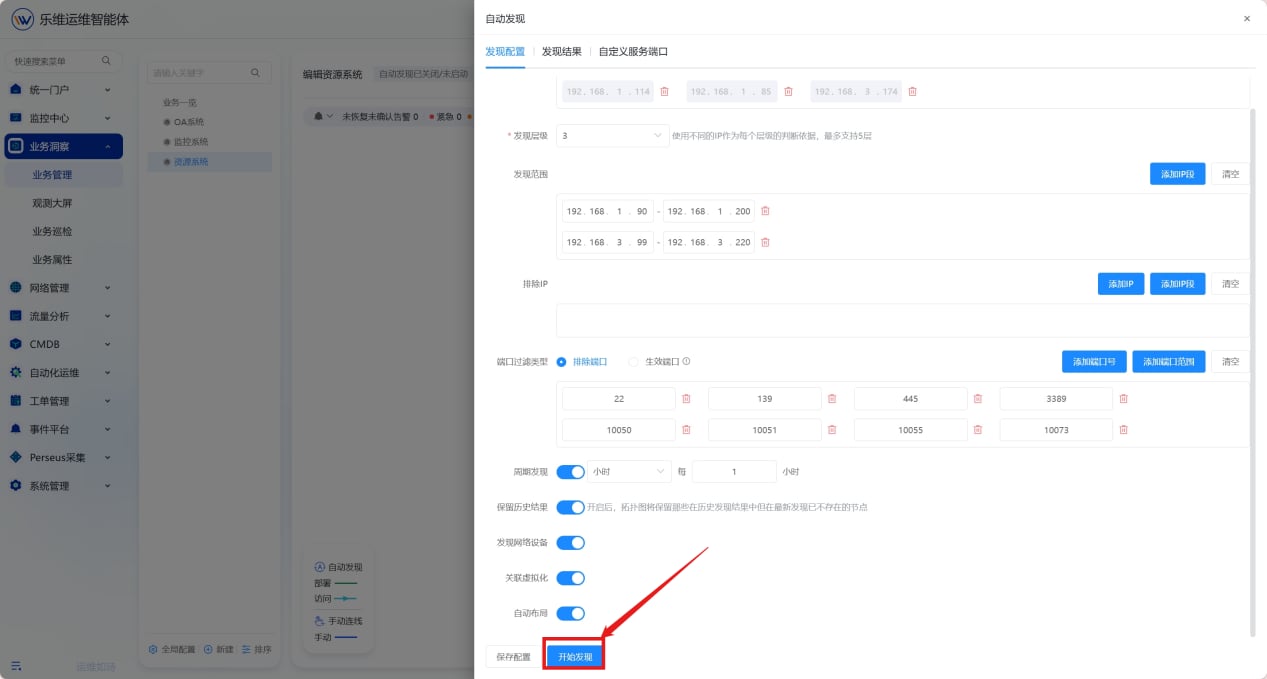Delete the 192.168.1.114 IP entry
Screen dimensions: 1267x679
pos(664,91)
